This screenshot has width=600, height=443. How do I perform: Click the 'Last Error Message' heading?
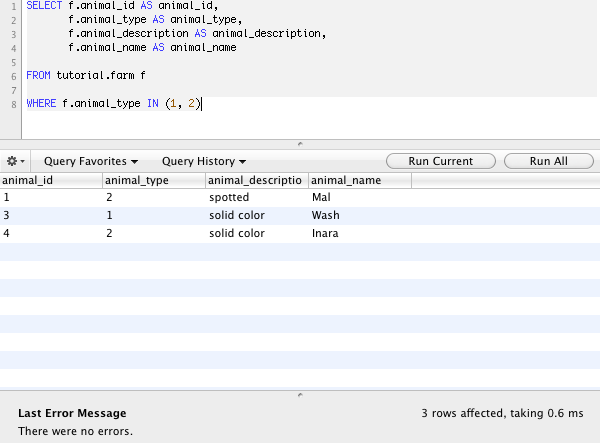pos(72,413)
